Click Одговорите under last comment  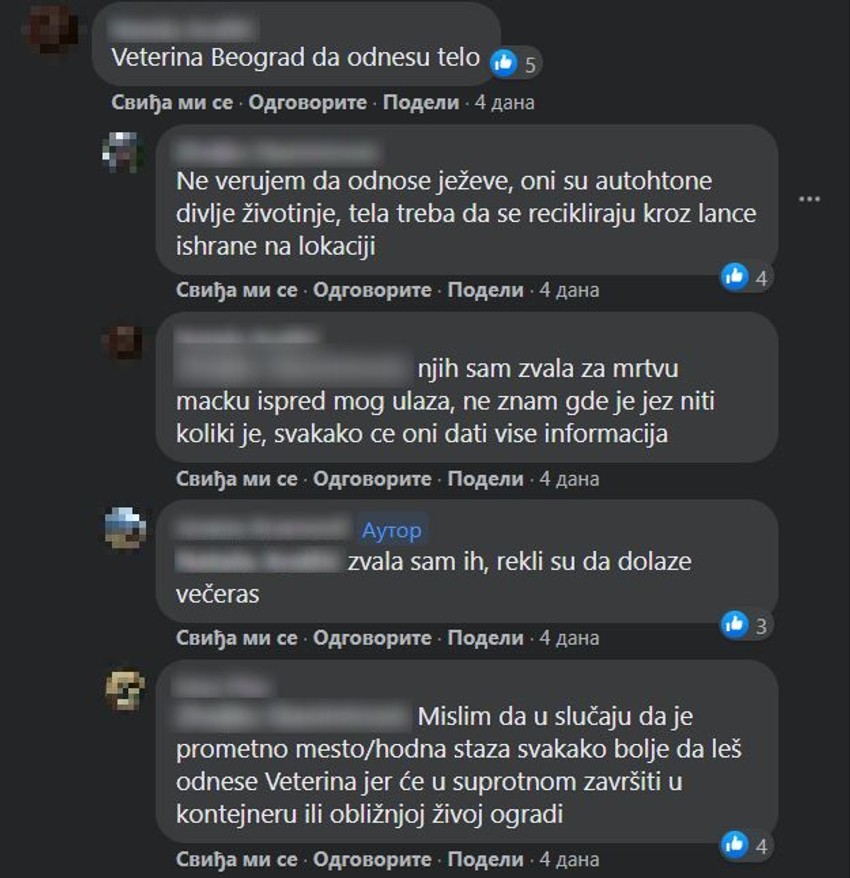[x=372, y=859]
